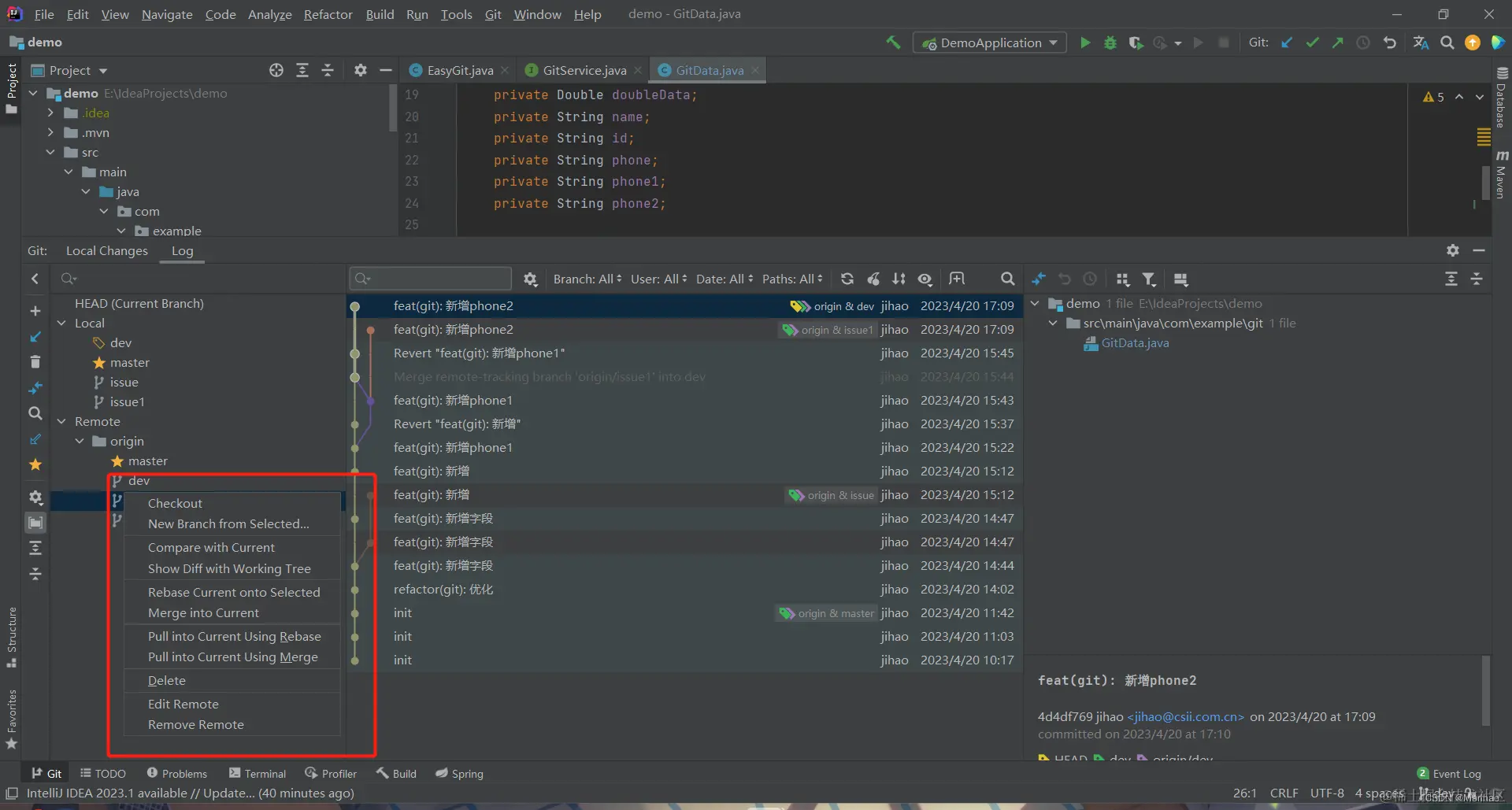Toggle Favorites tool window stripe button

12,719
